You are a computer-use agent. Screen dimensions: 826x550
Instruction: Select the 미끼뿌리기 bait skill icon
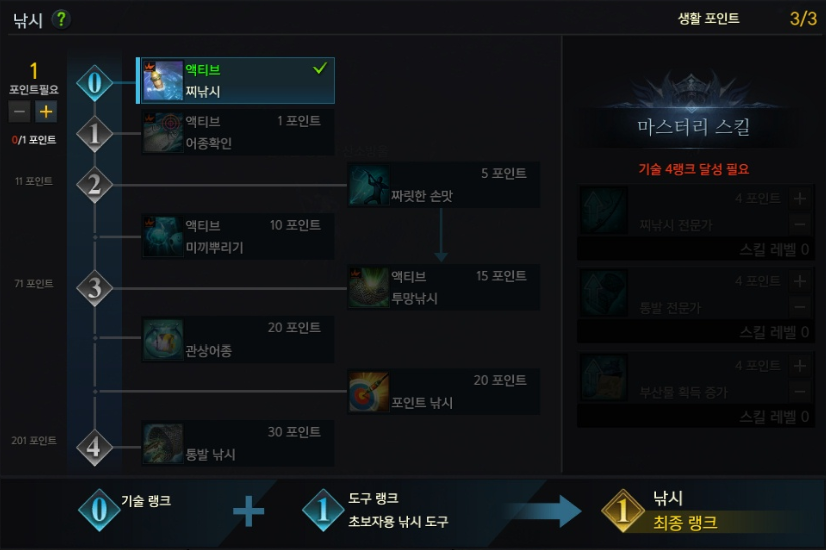[x=163, y=236]
